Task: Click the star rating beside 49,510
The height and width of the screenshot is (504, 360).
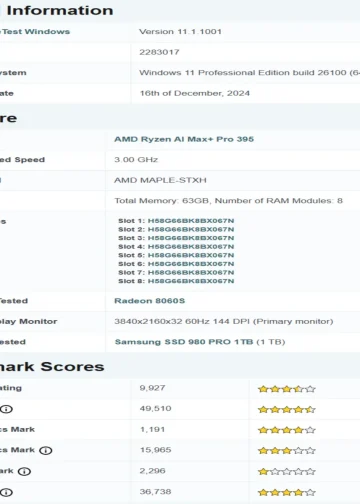Action: 287,409
